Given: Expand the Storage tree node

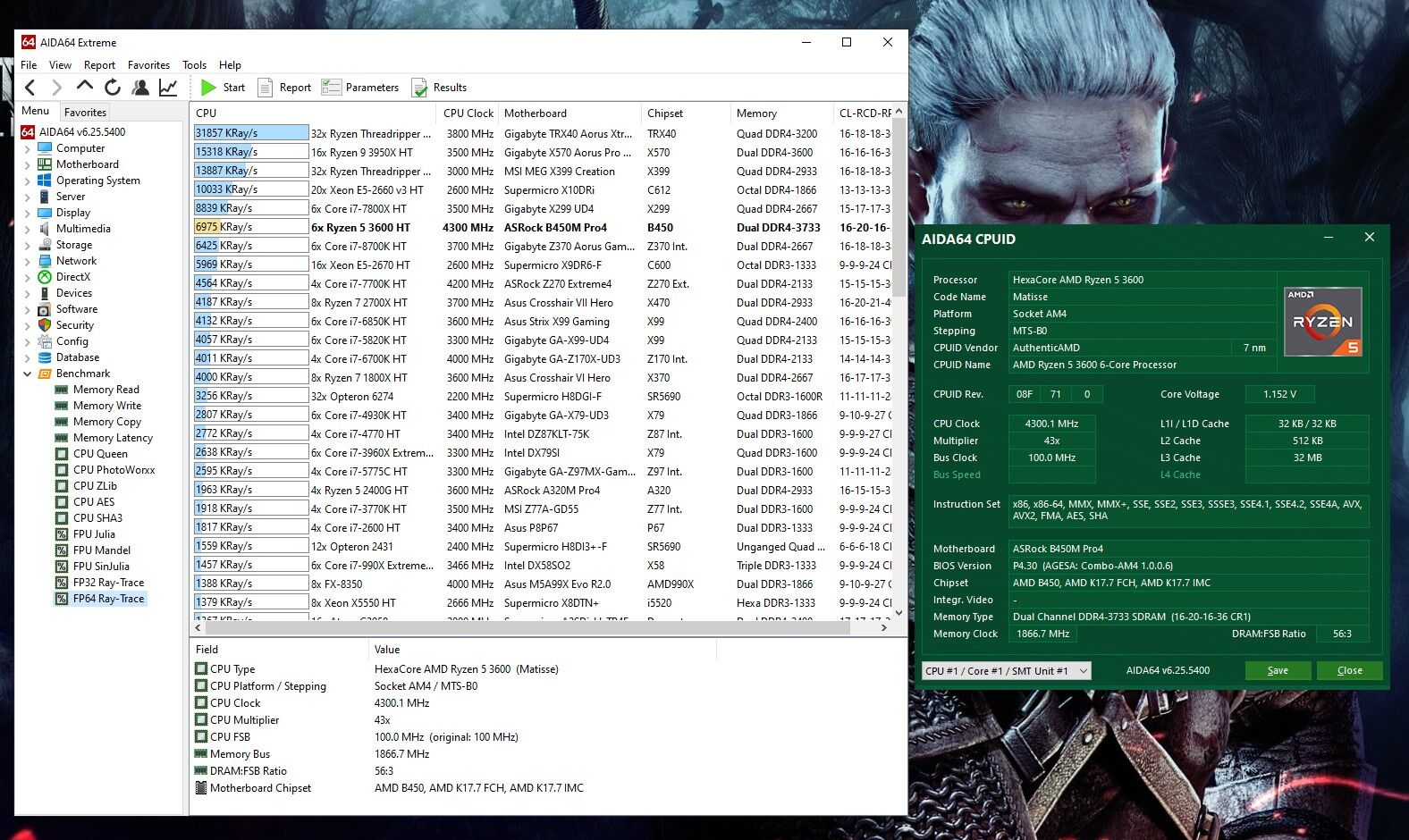Looking at the screenshot, I should click(27, 246).
